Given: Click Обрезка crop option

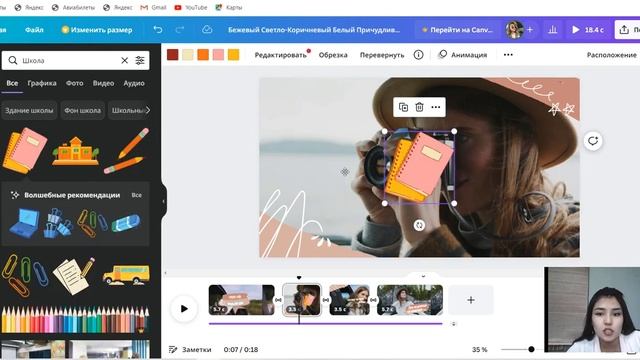Looking at the screenshot, I should [x=333, y=55].
